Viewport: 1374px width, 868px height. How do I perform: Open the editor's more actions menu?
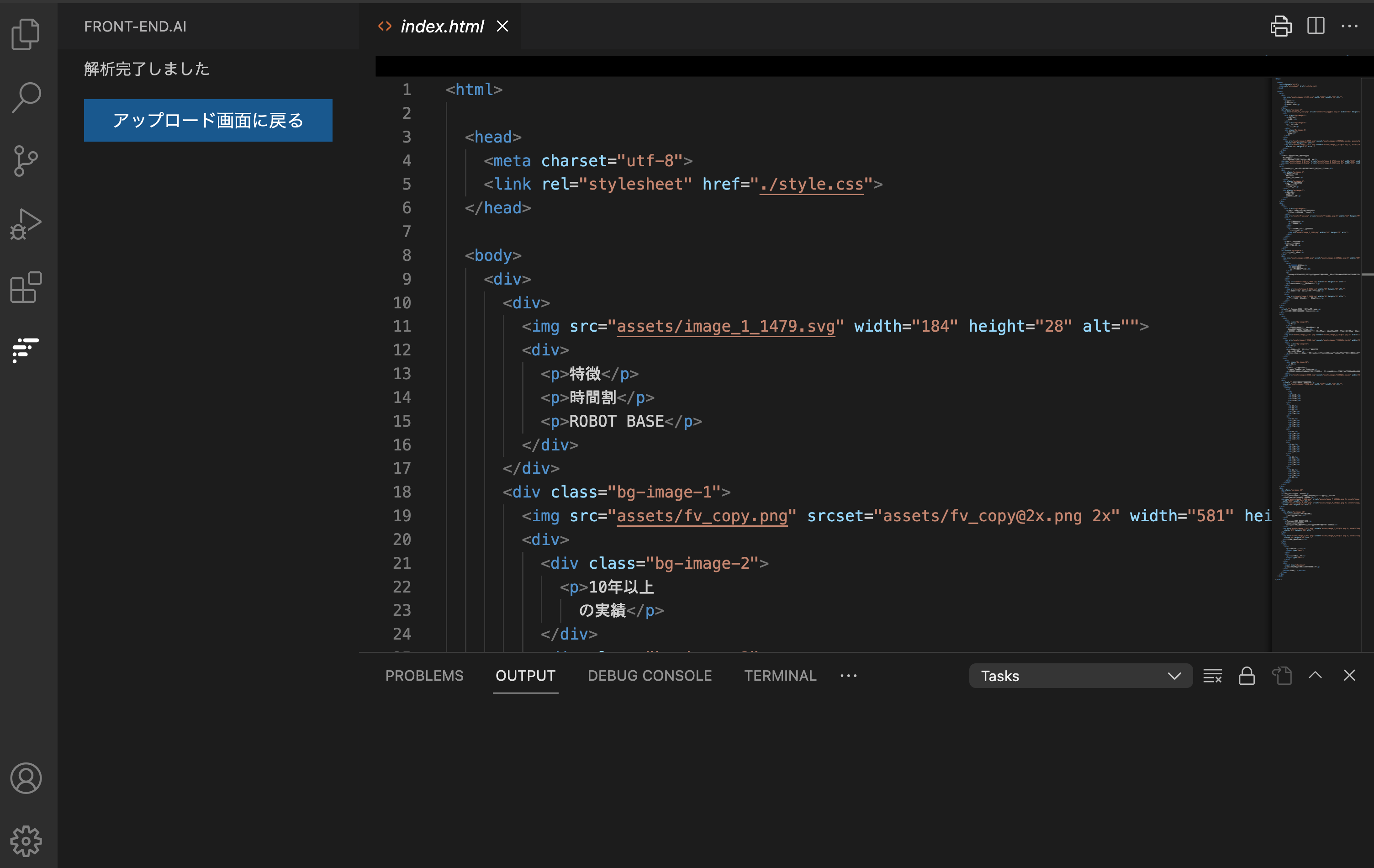[1350, 26]
